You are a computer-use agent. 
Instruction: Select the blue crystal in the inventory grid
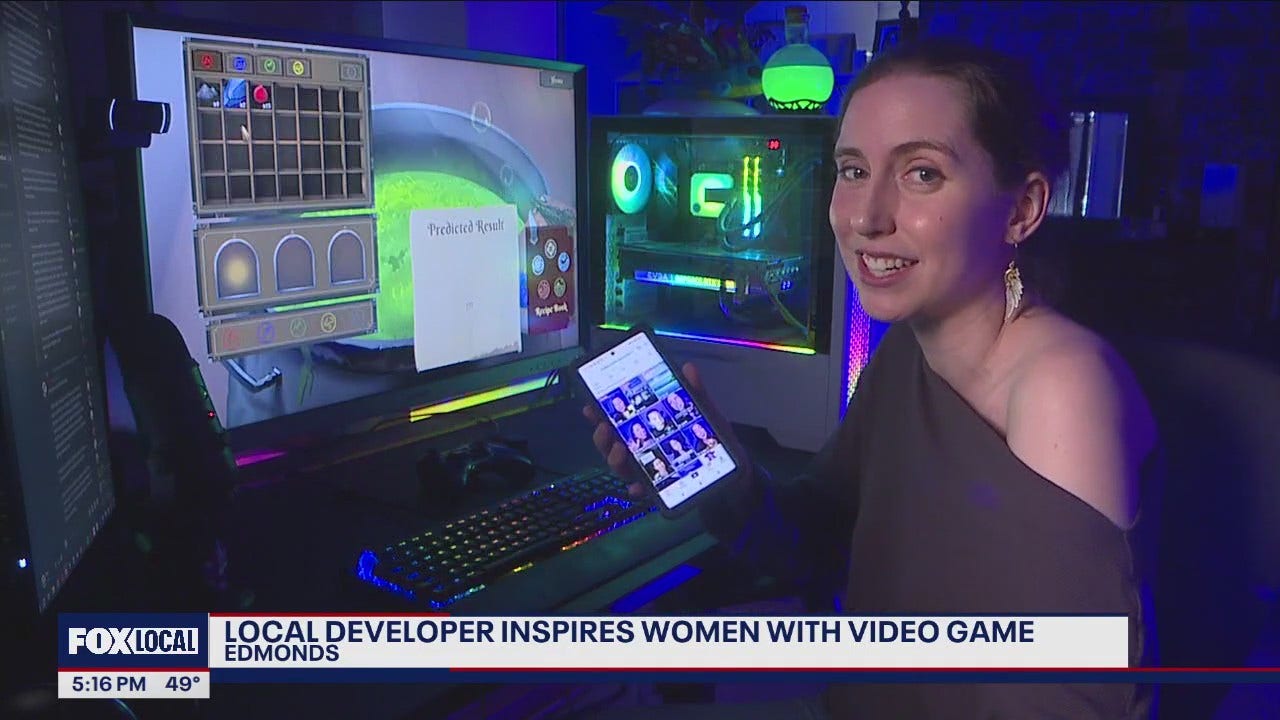(x=232, y=93)
